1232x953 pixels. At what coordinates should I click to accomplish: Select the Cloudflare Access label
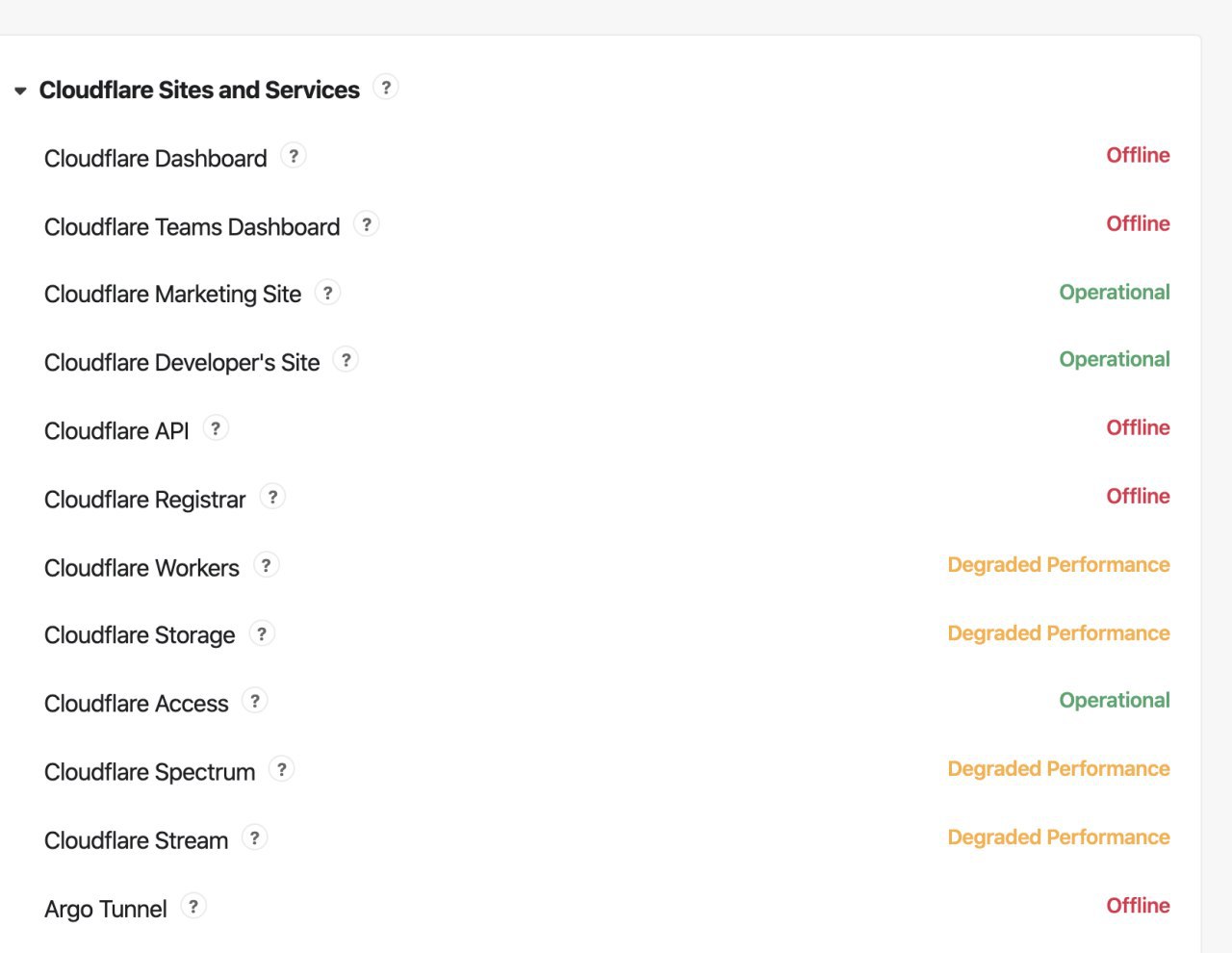coord(137,705)
